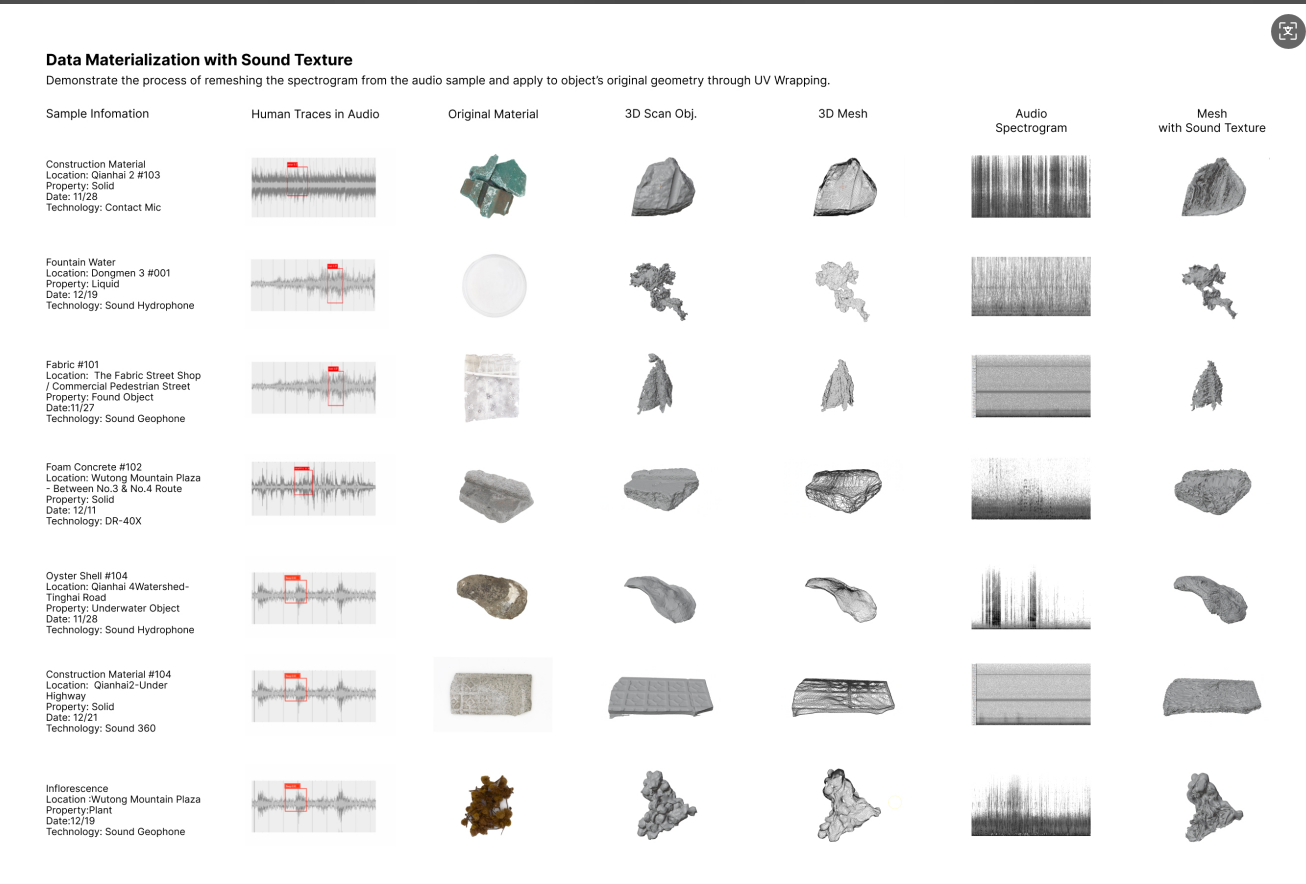Screen dimensions: 1306x884
Task: Click the "Fountain Water" sample name
Action: [81, 262]
